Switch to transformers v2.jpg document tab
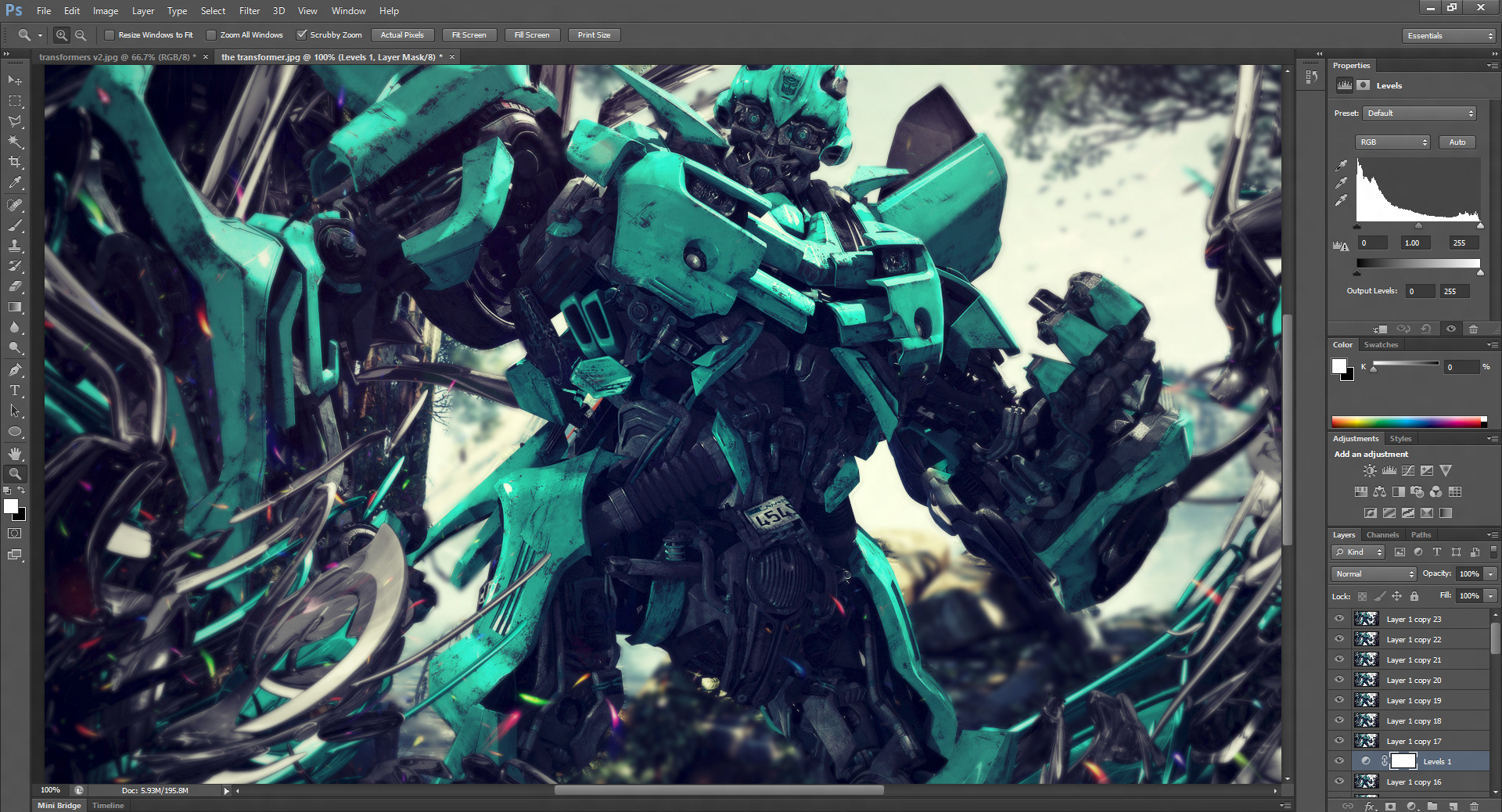This screenshot has width=1502, height=812. 117,57
